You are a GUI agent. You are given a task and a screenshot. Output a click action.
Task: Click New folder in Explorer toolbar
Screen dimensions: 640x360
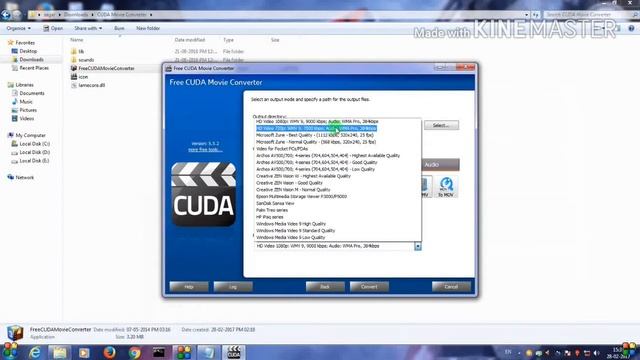pyautogui.click(x=148, y=28)
